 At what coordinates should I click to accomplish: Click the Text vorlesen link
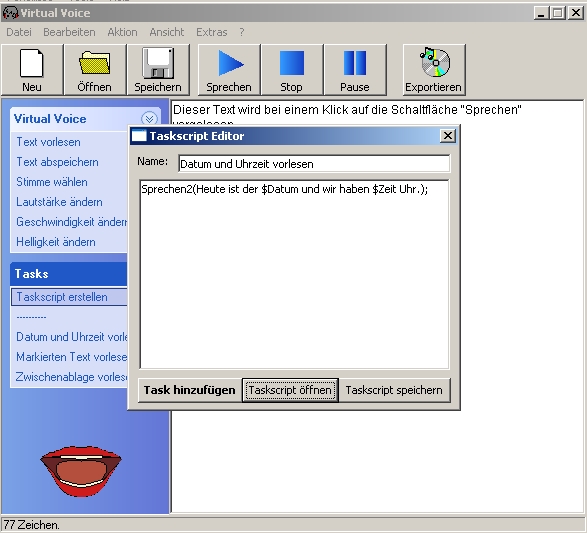[x=48, y=142]
